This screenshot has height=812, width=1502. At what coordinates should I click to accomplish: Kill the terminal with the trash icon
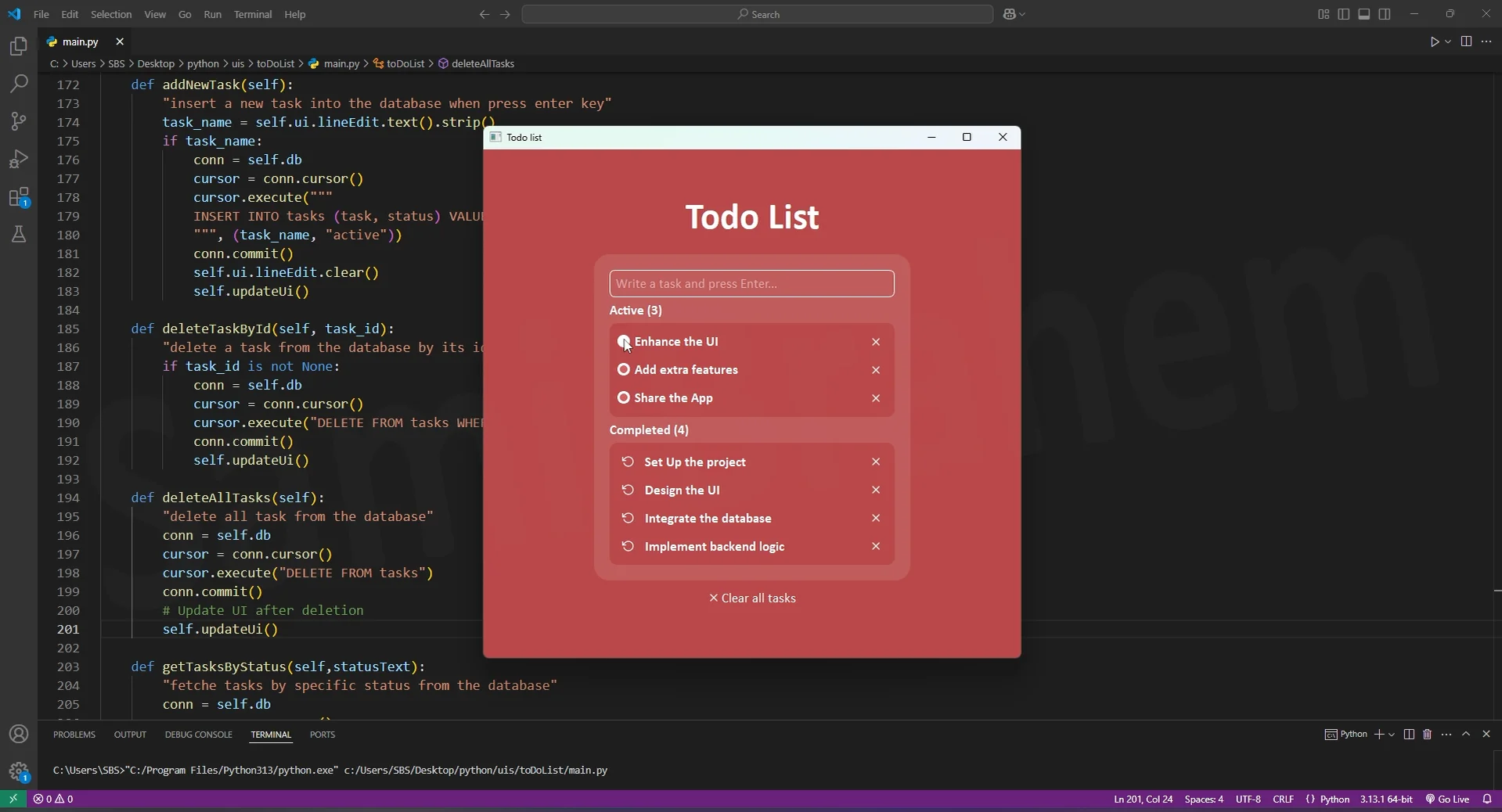(1427, 734)
